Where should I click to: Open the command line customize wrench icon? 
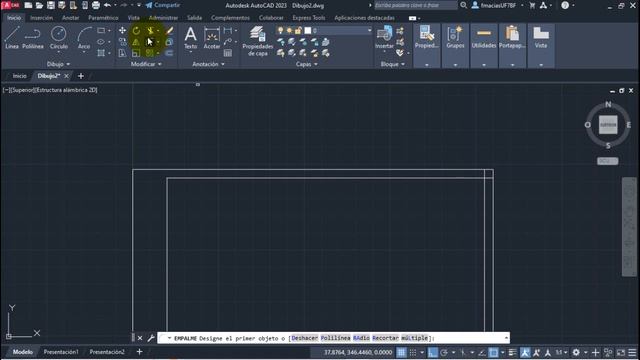click(151, 338)
